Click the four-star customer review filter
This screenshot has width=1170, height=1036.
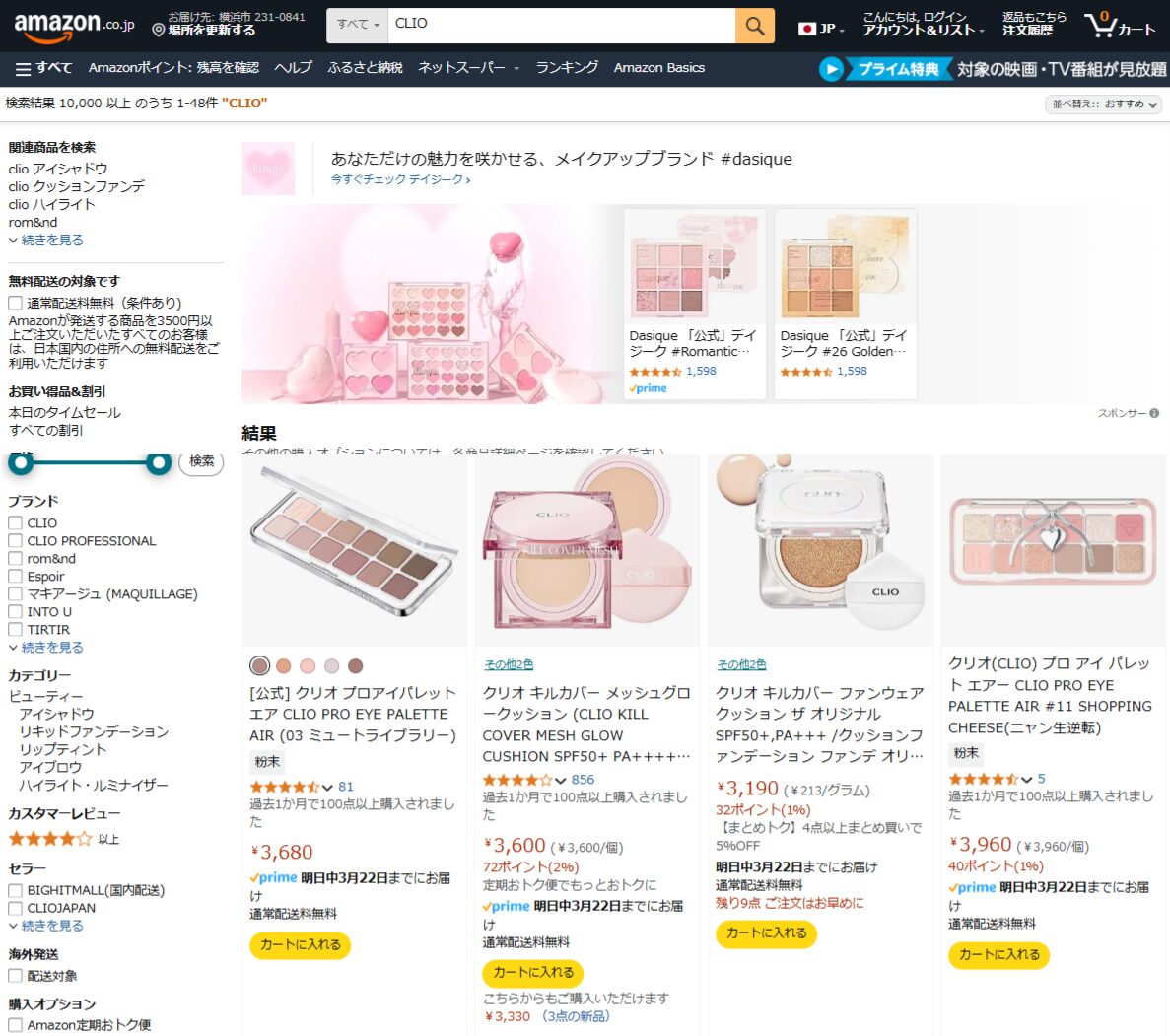click(x=50, y=839)
